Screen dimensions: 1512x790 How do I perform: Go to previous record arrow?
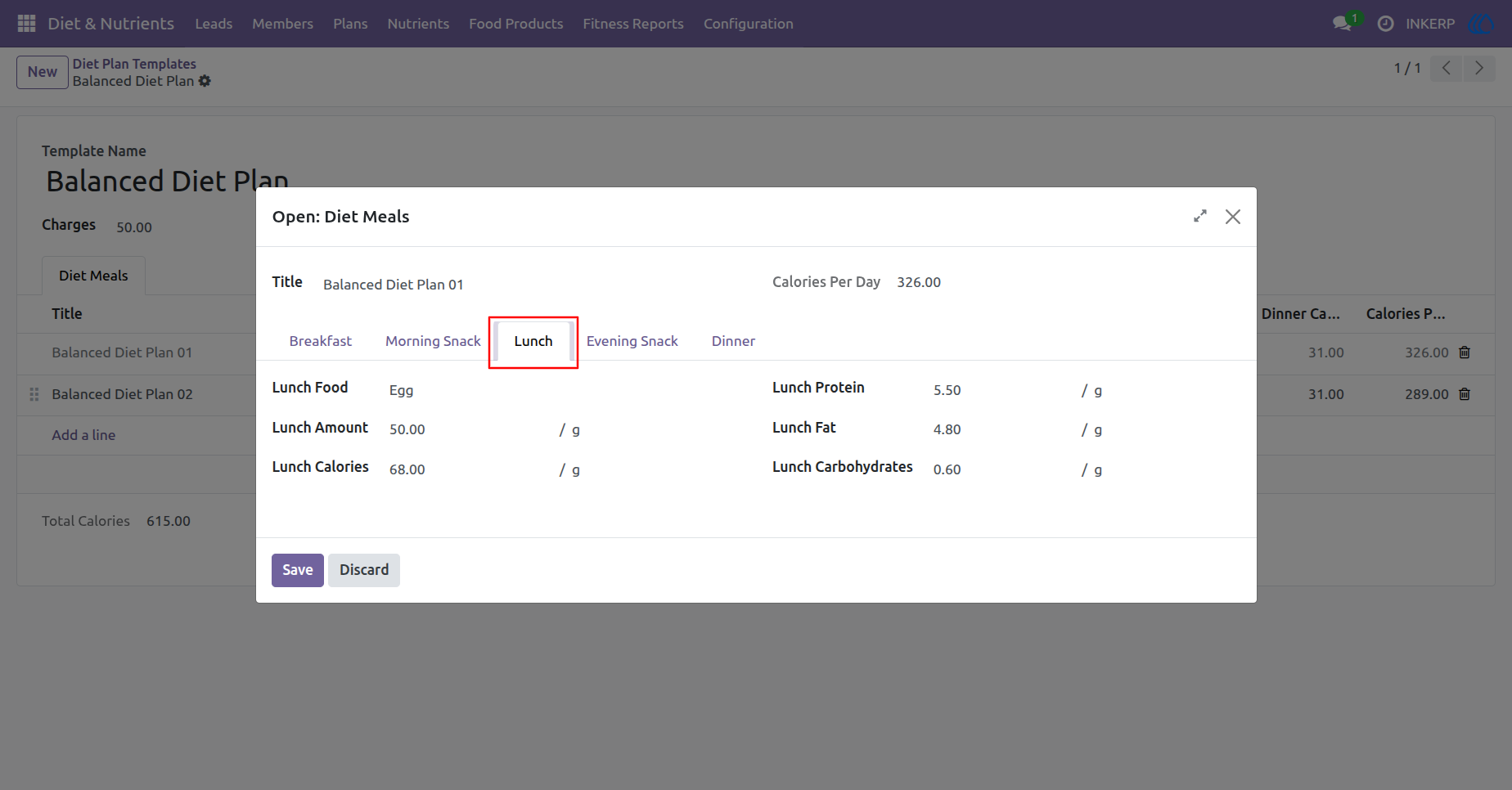coord(1446,68)
